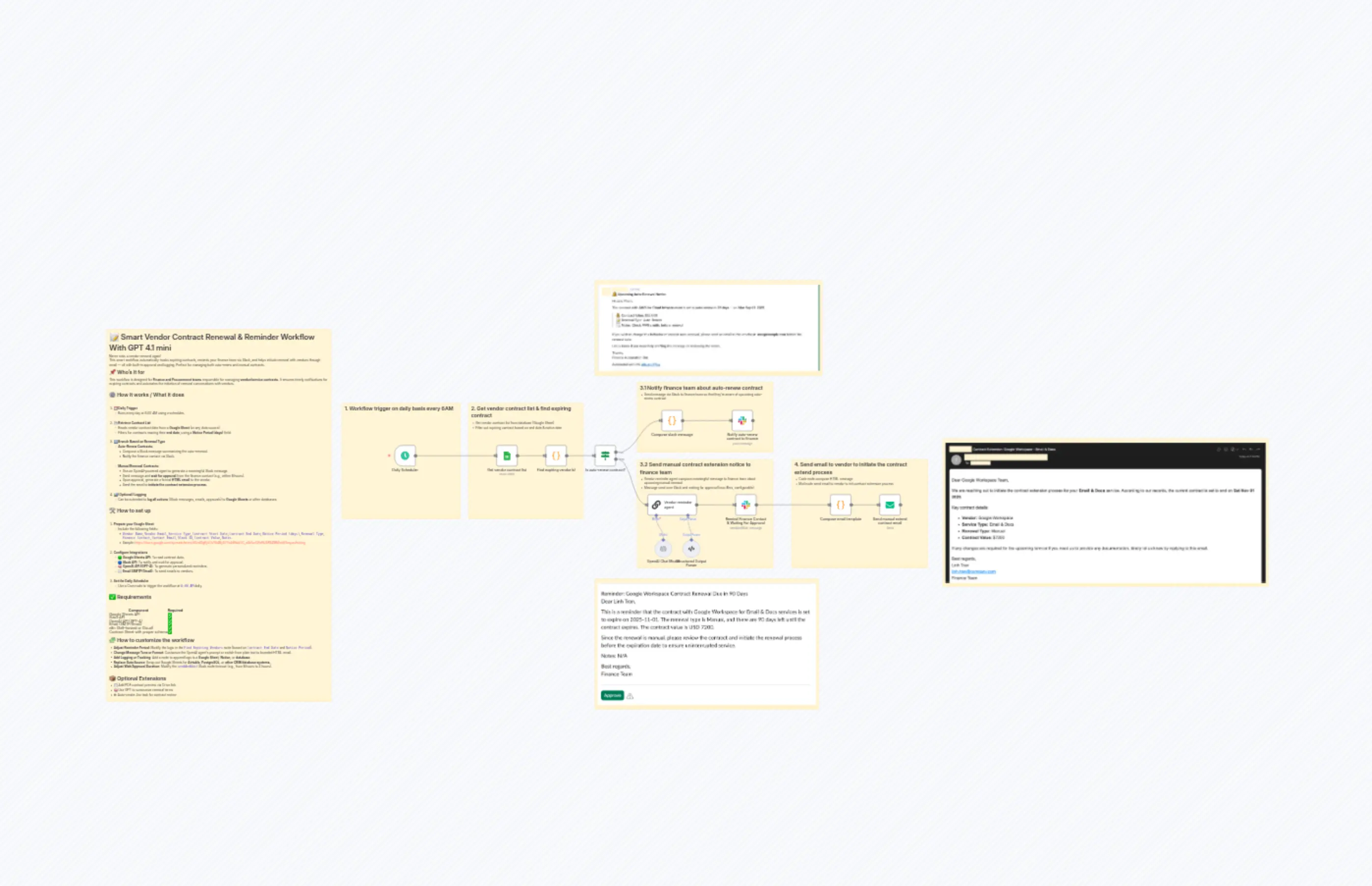Open the Daily Scheduler trigger node
This screenshot has width=1372, height=886.
click(405, 455)
